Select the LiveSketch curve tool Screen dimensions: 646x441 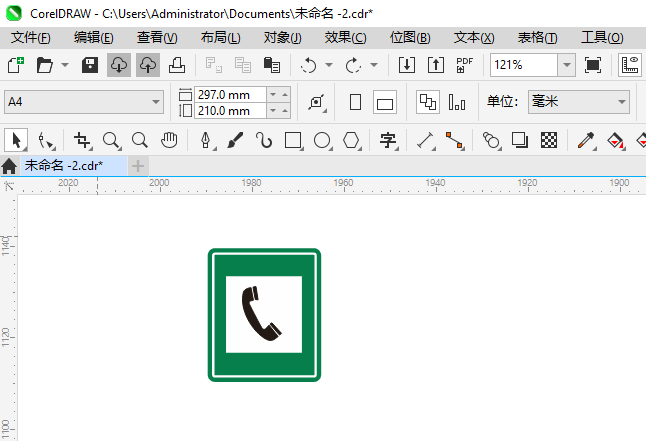click(264, 140)
